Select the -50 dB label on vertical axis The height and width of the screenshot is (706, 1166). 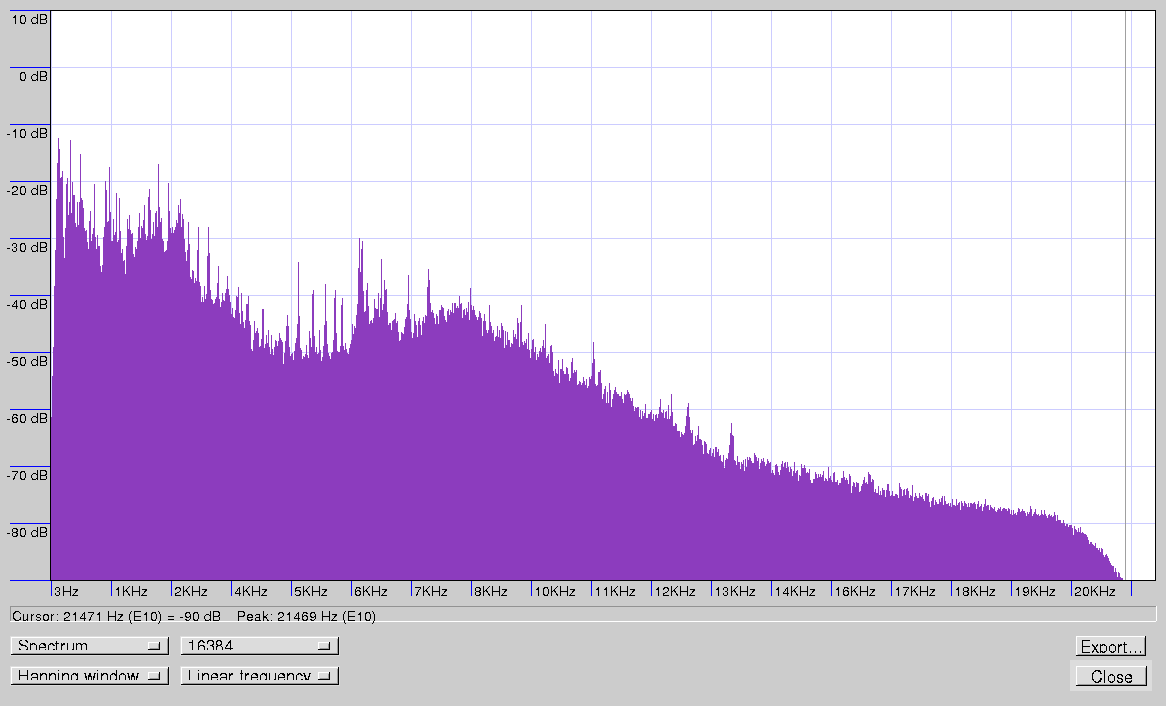pyautogui.click(x=28, y=361)
